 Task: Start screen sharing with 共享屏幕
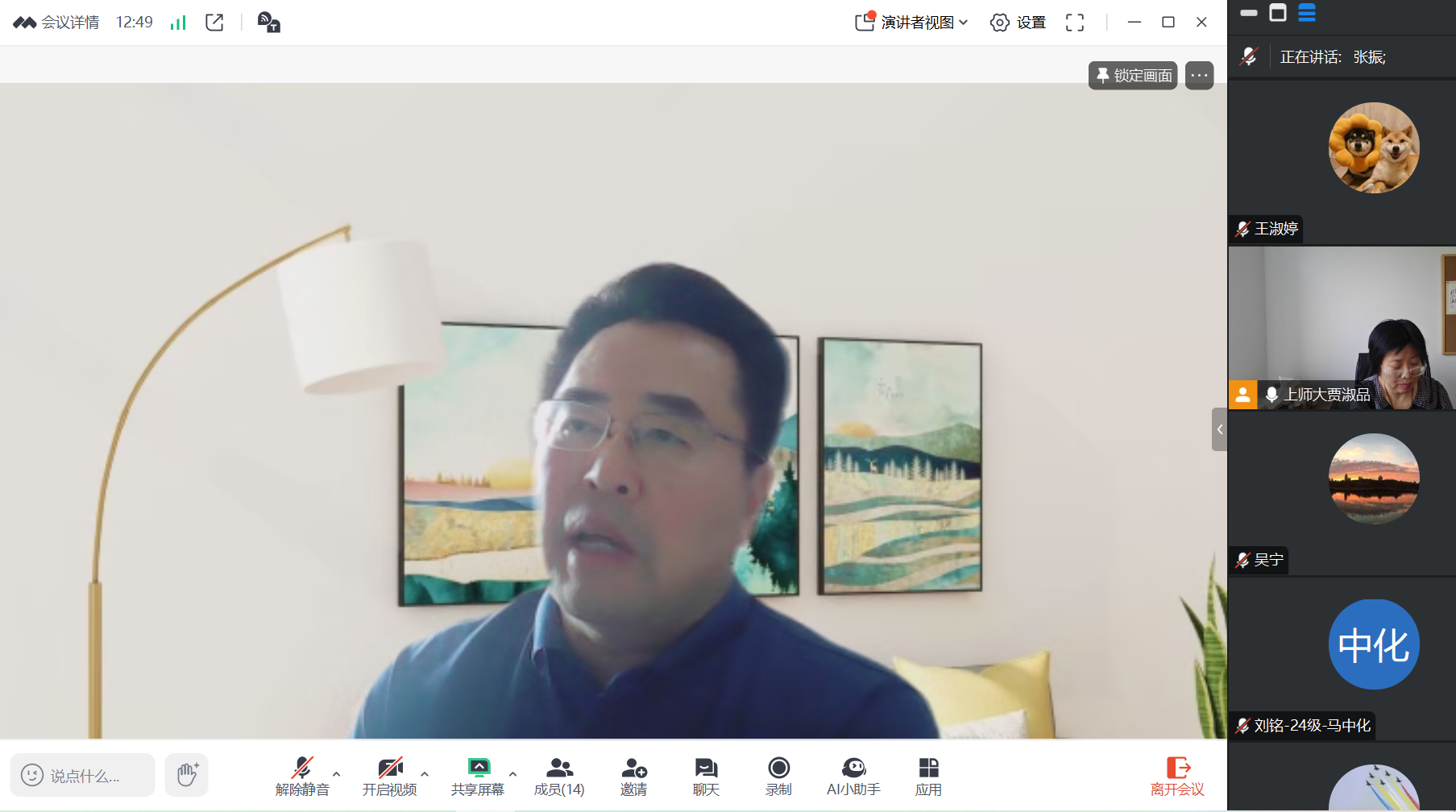(478, 776)
